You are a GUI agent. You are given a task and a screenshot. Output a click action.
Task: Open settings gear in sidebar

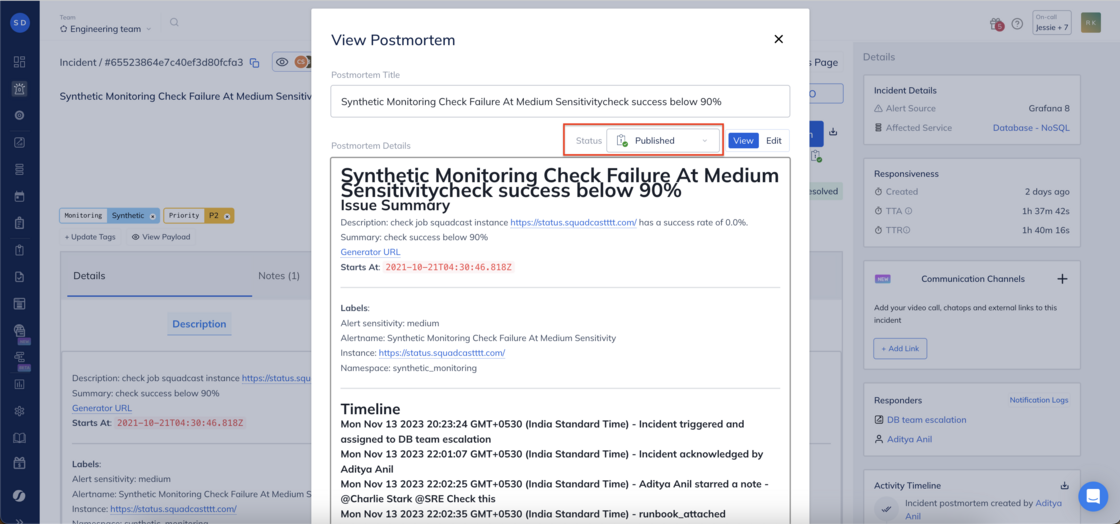coord(19,410)
